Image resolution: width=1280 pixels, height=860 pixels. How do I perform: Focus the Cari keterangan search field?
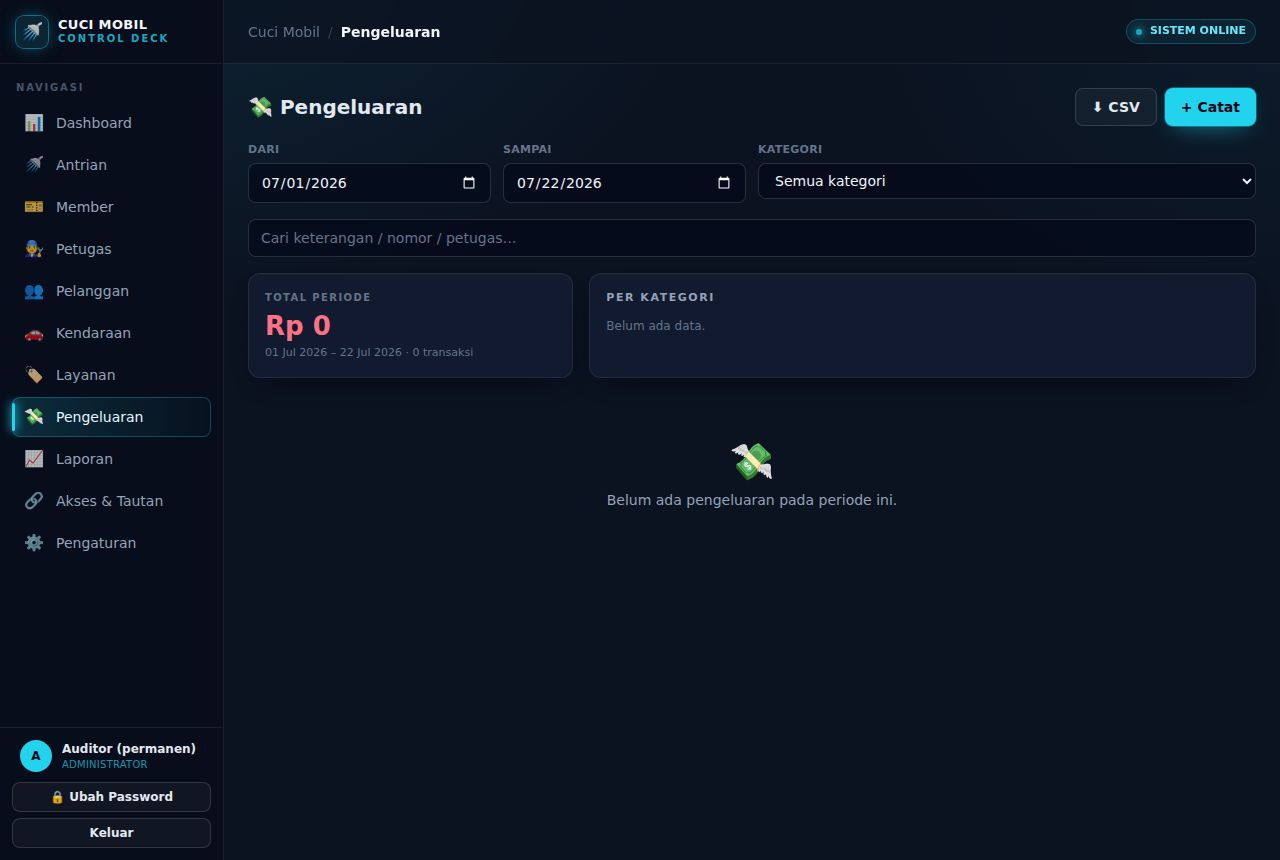pos(752,238)
